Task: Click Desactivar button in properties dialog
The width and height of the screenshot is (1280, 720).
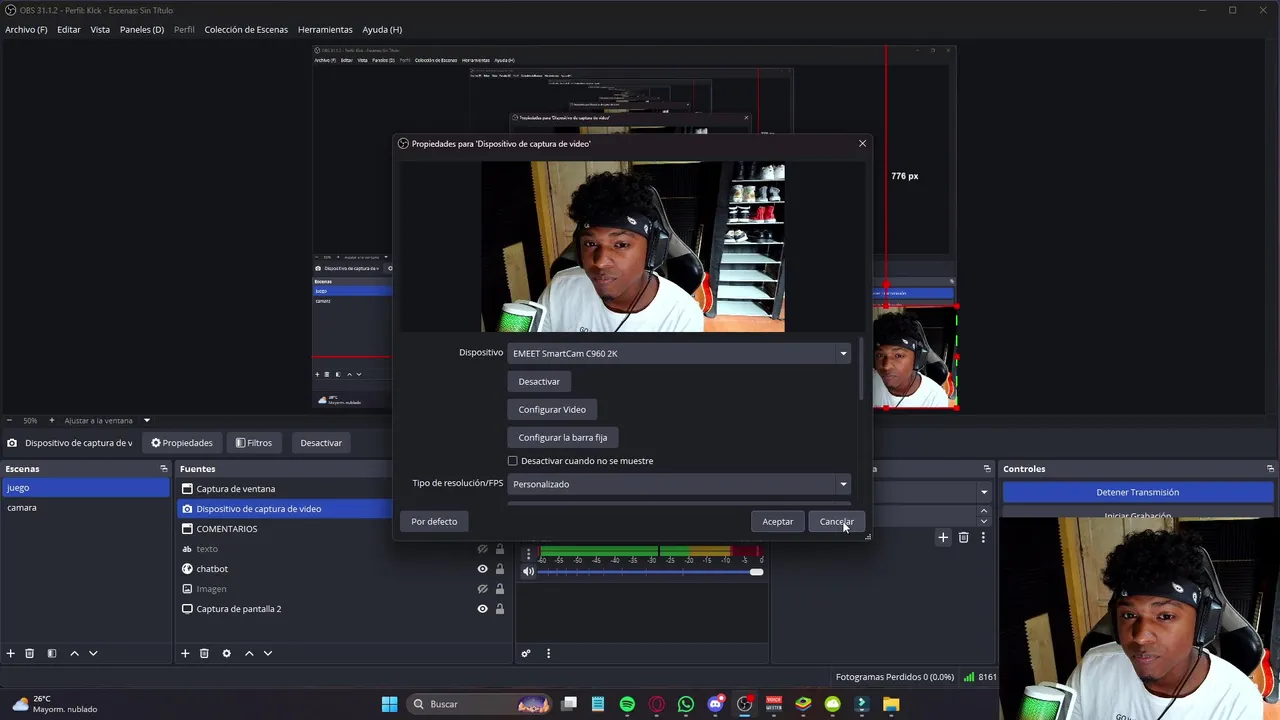Action: pyautogui.click(x=539, y=381)
